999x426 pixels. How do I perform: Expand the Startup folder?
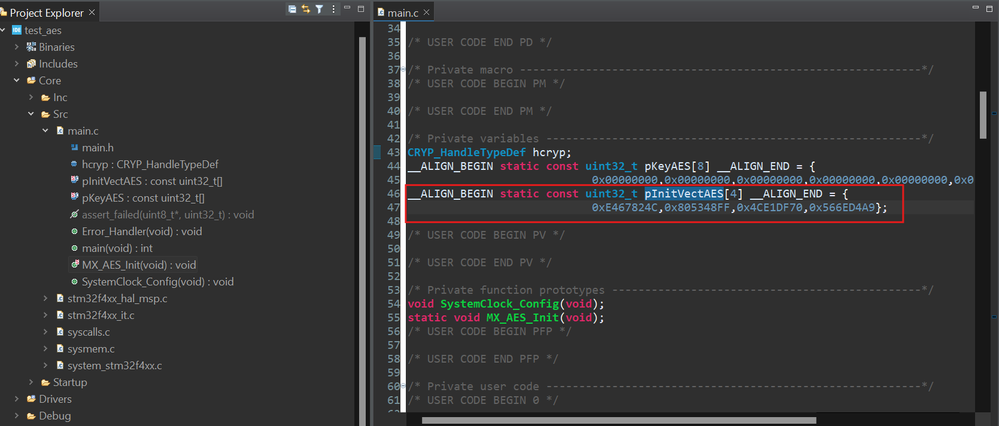click(x=31, y=382)
